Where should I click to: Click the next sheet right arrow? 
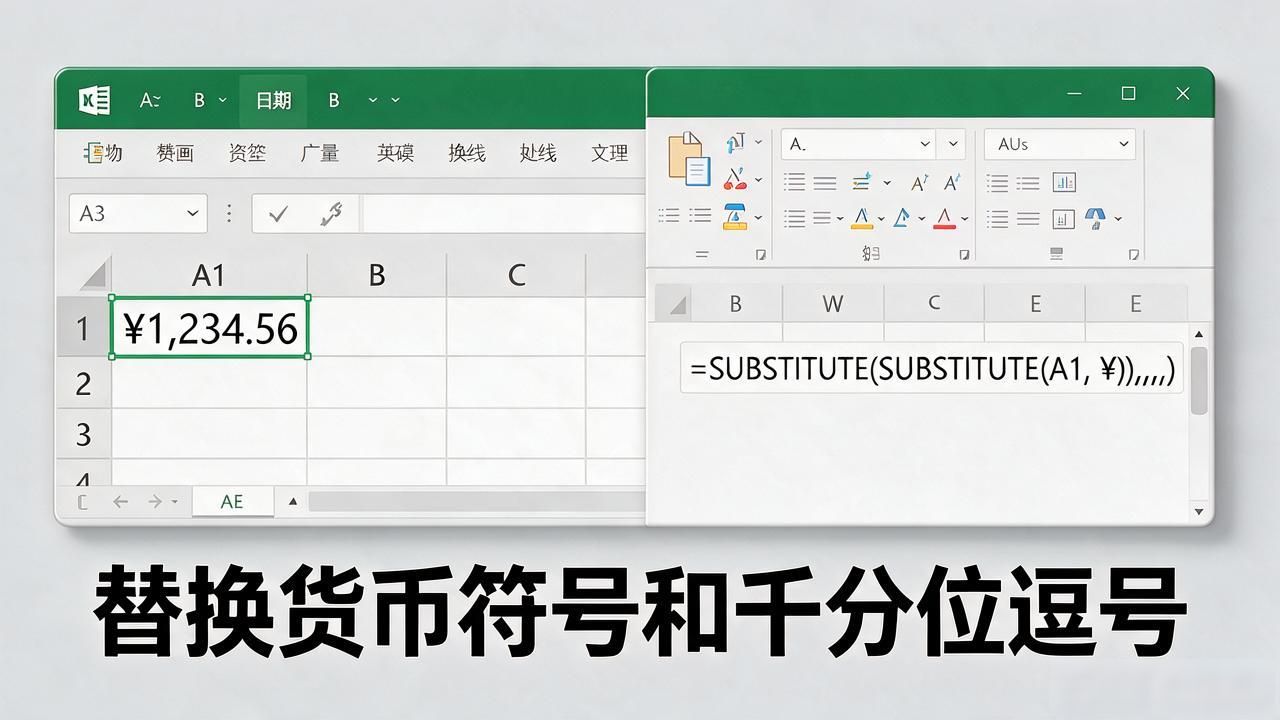point(155,502)
